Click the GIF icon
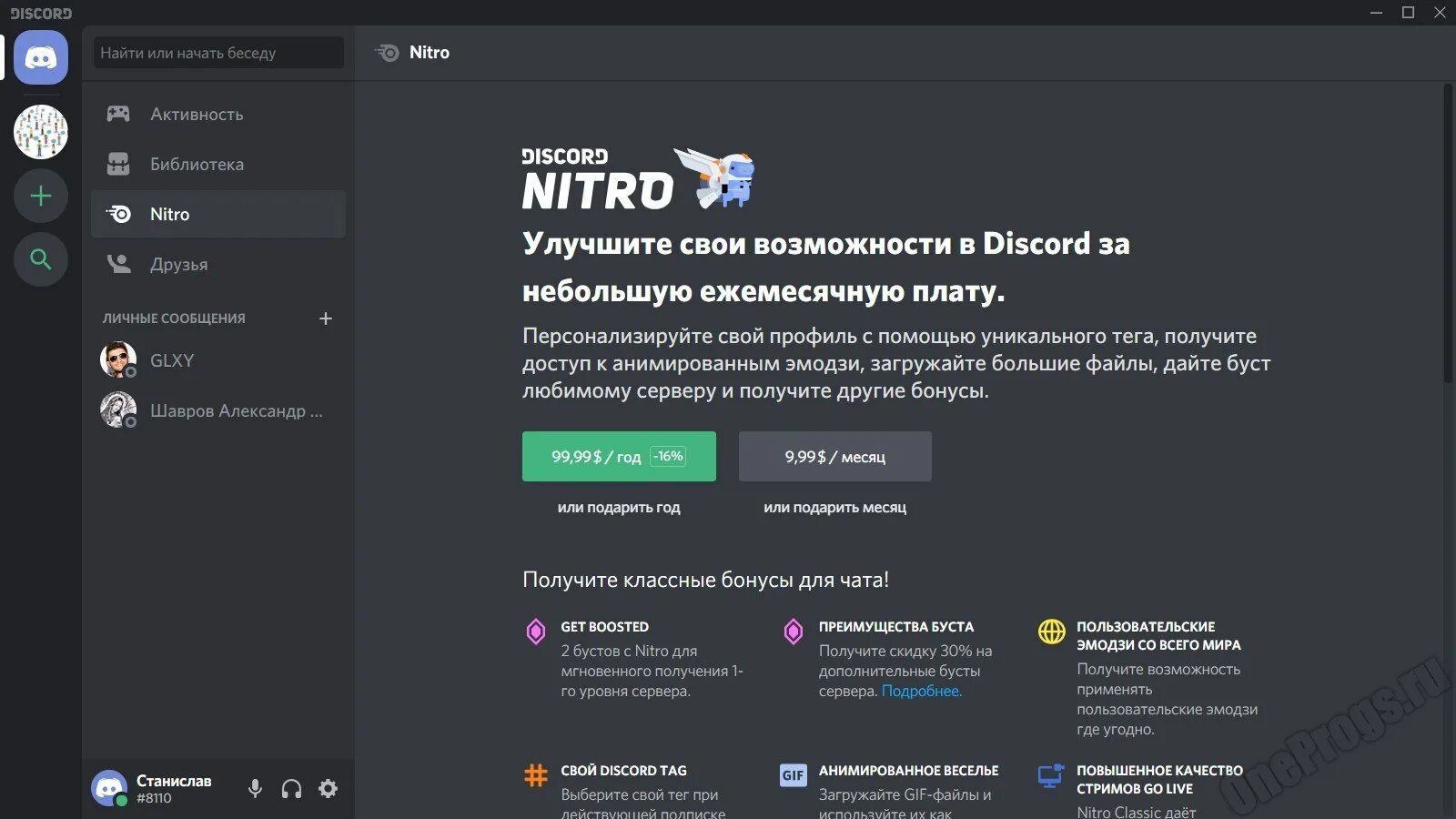The width and height of the screenshot is (1456, 819). tap(794, 775)
